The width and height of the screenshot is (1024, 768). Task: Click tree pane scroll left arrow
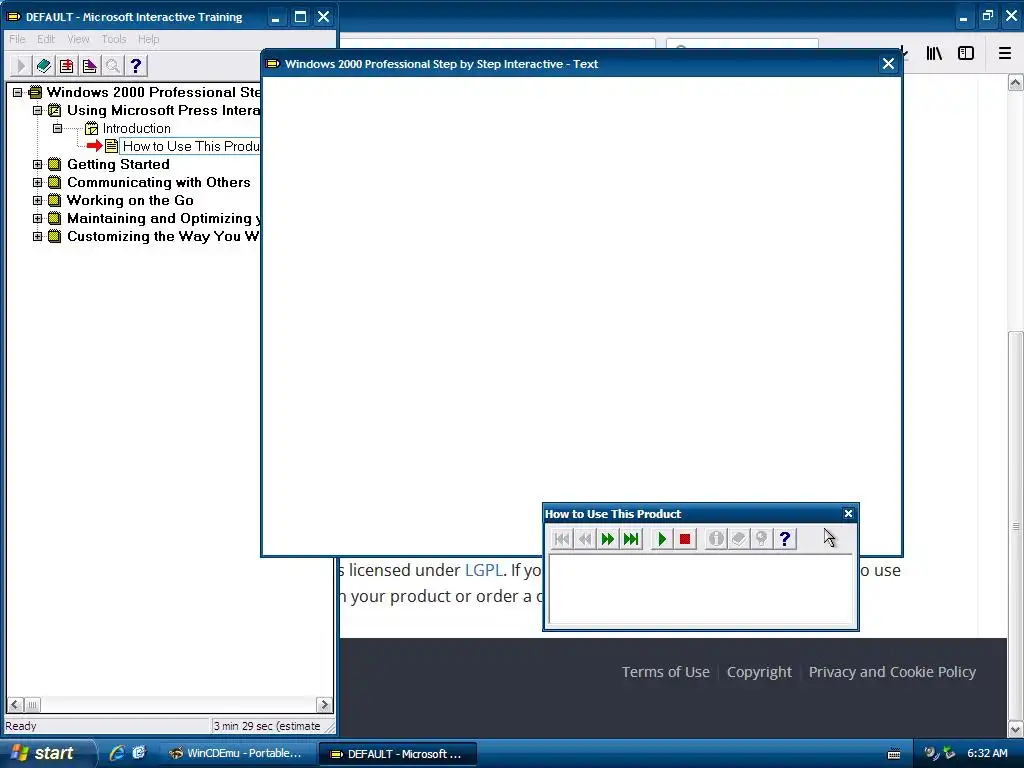(x=14, y=705)
